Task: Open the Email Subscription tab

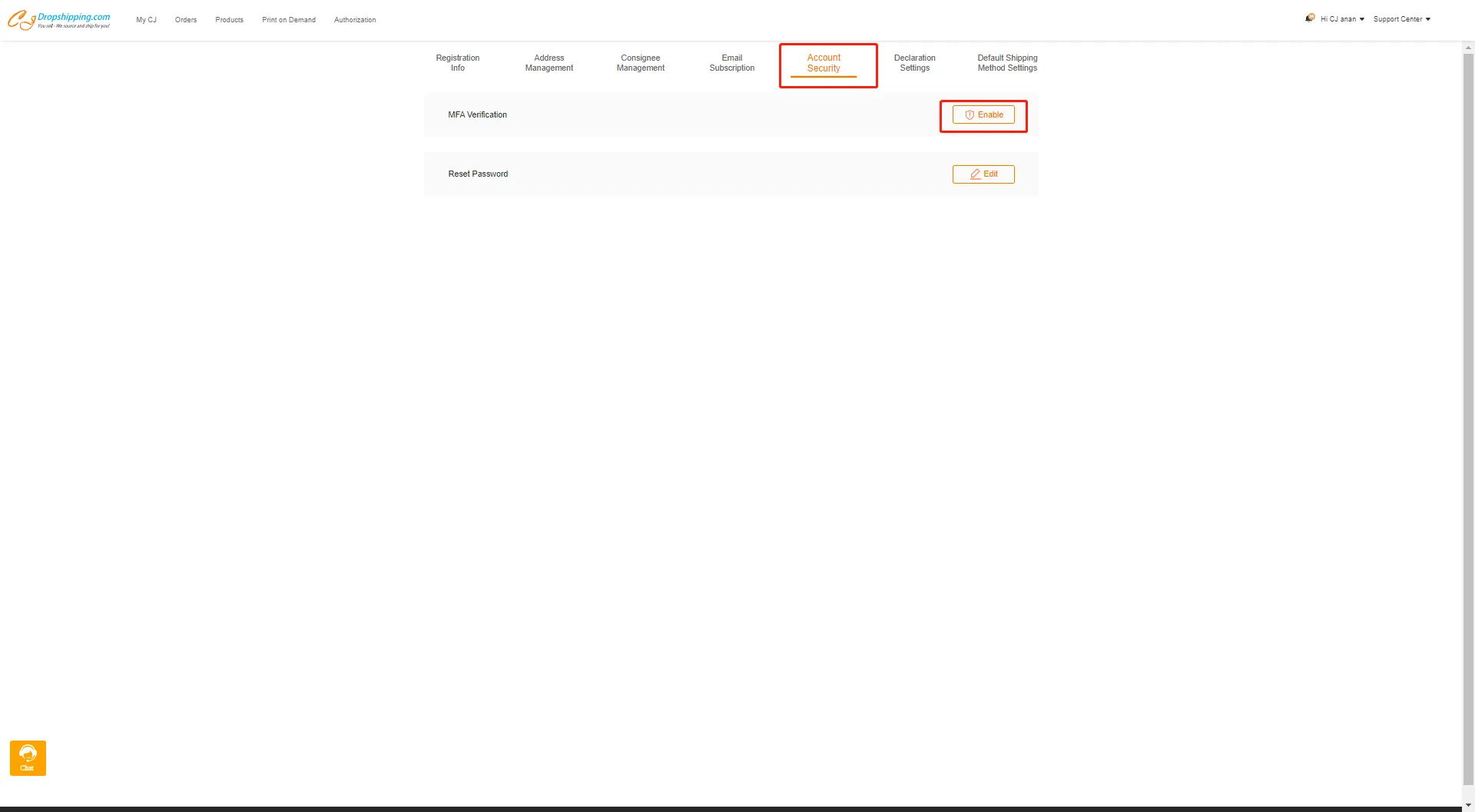Action: point(731,63)
